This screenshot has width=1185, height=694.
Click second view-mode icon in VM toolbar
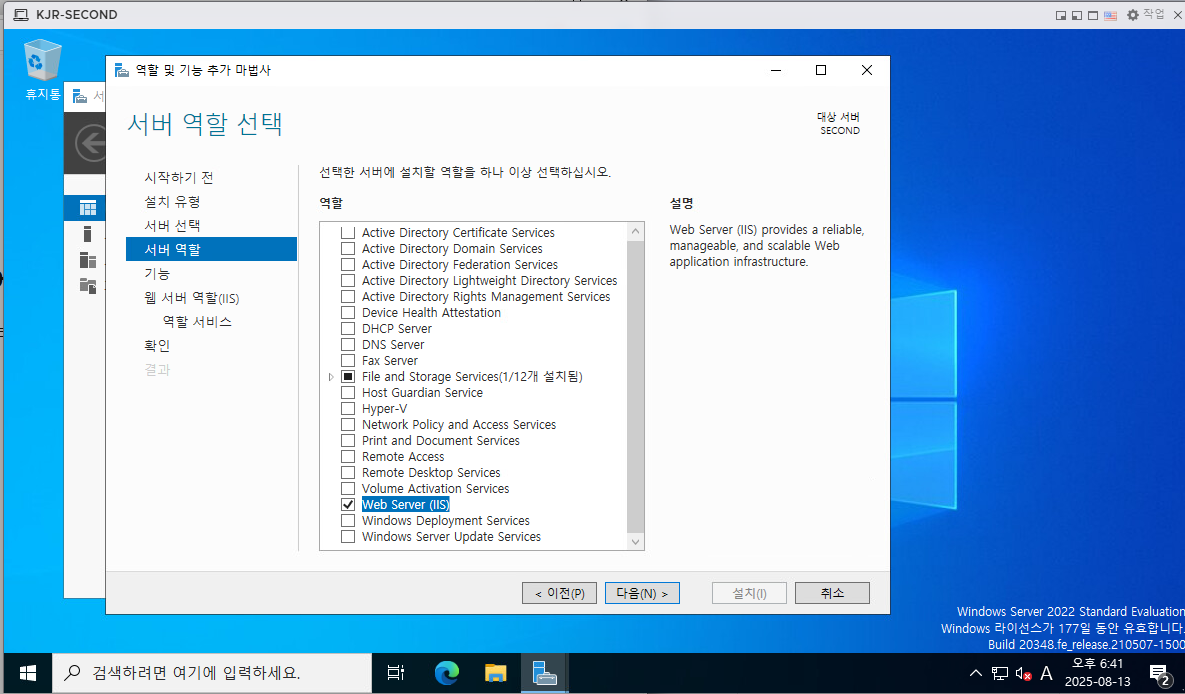coord(1077,15)
